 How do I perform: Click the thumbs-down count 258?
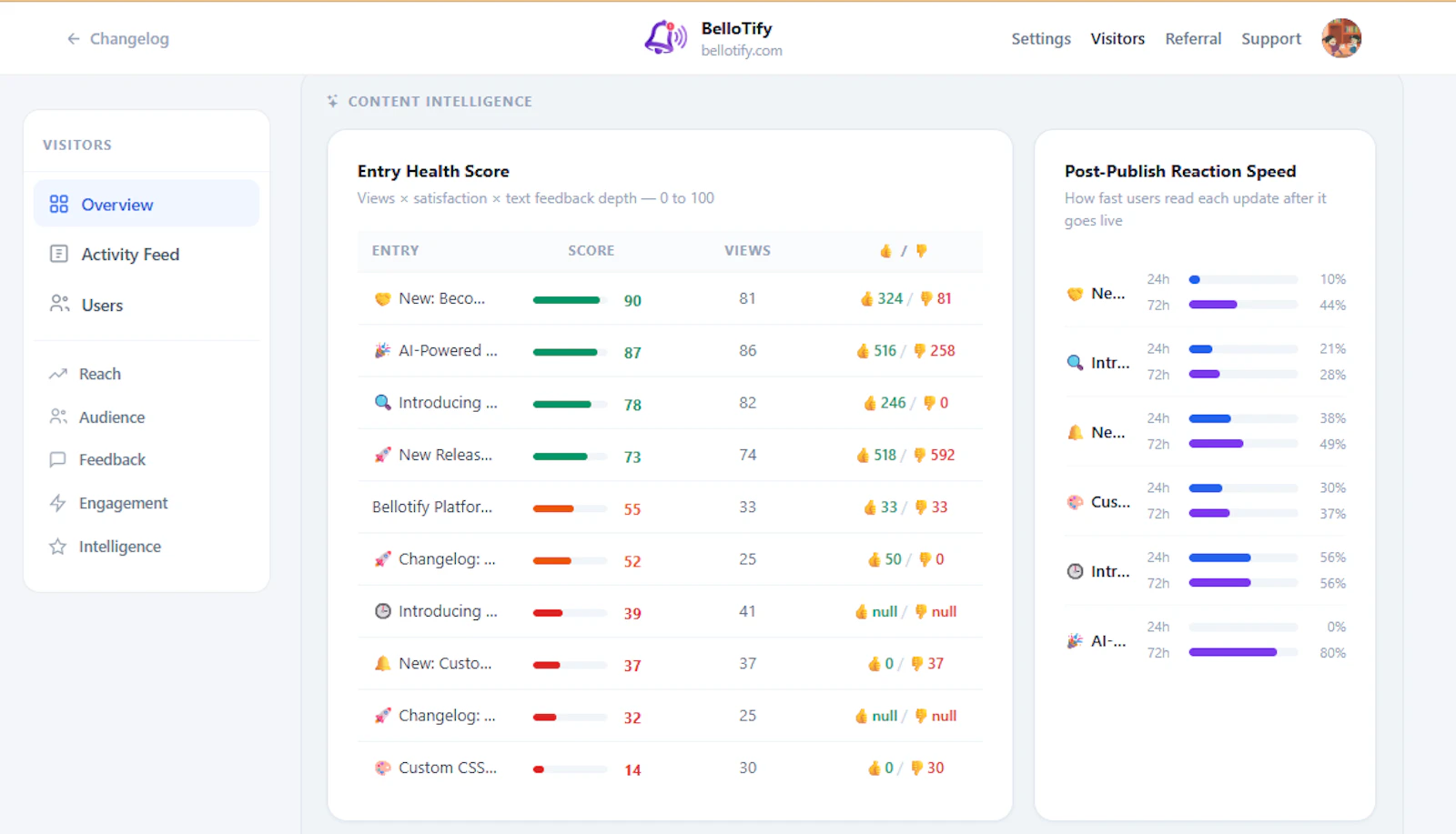click(x=943, y=351)
